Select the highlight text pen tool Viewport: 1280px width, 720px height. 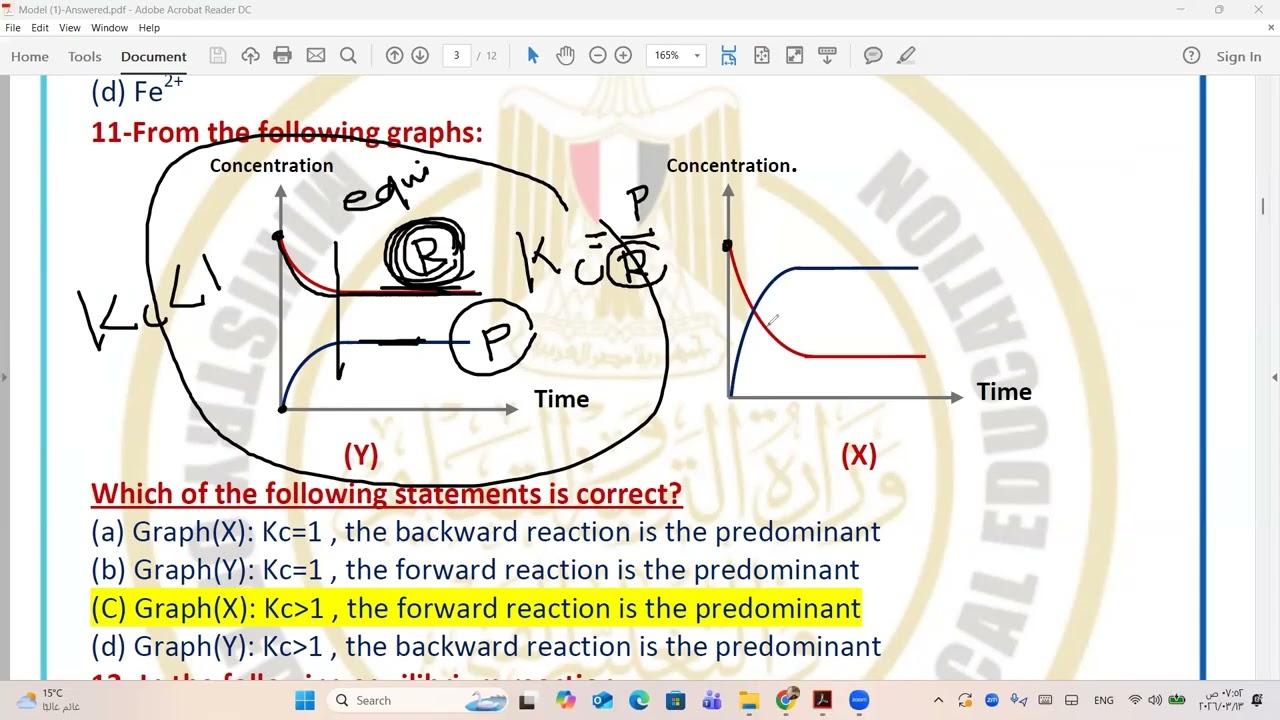(x=906, y=56)
